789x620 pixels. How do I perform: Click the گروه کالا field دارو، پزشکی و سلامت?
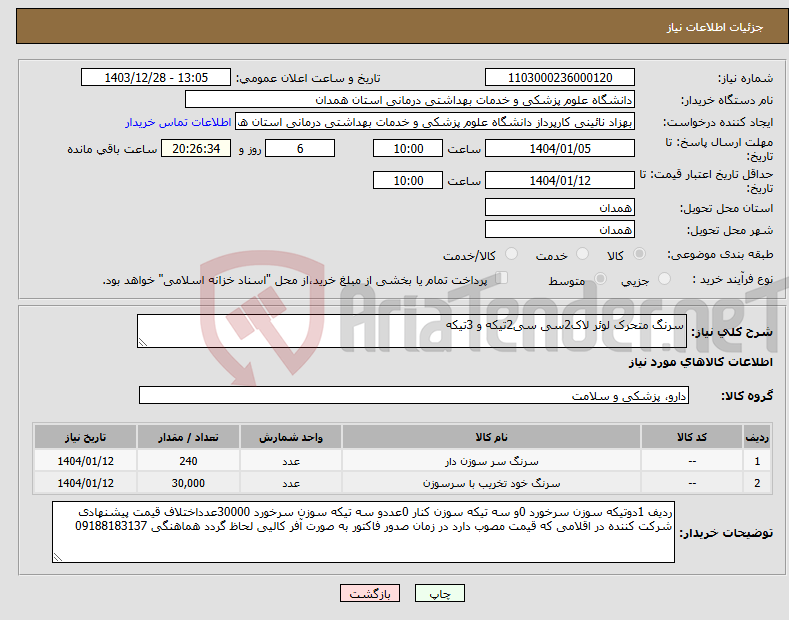[x=414, y=396]
